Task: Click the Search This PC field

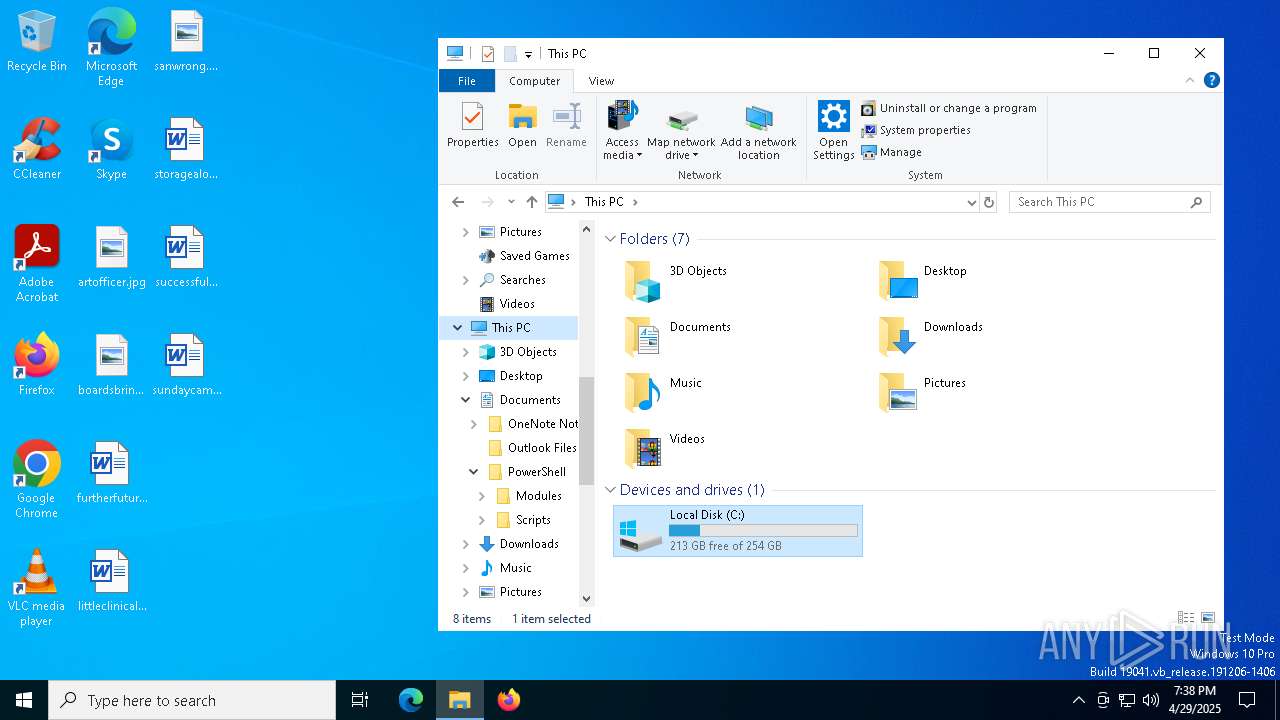Action: pyautogui.click(x=1109, y=202)
